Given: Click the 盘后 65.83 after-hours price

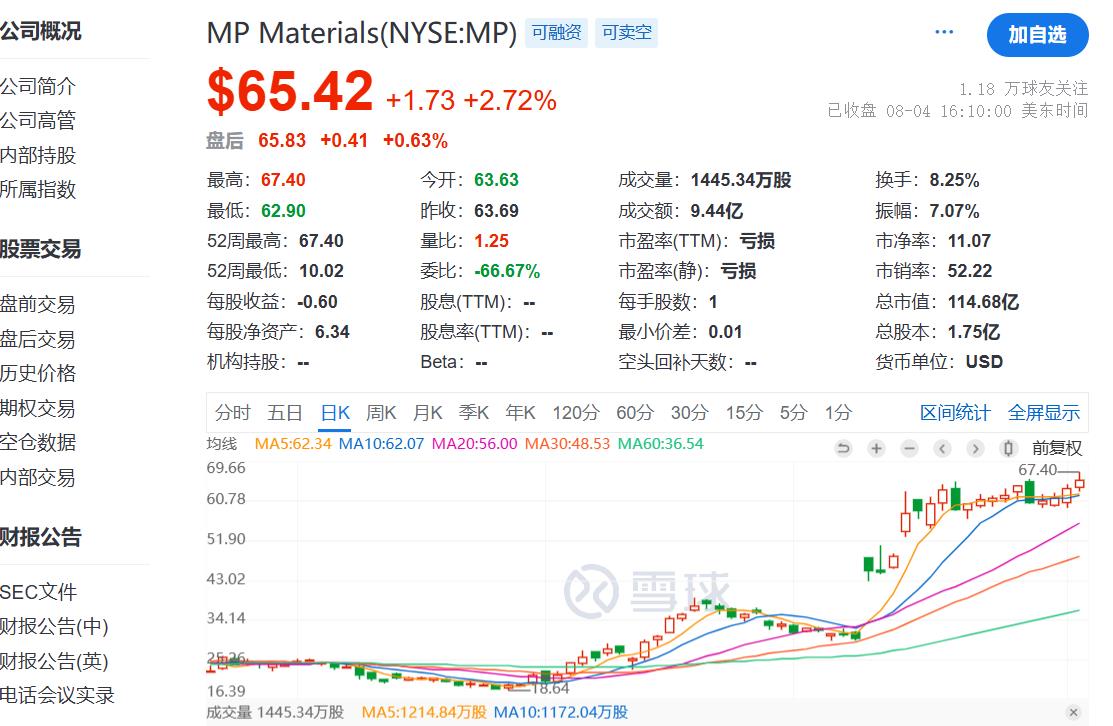Looking at the screenshot, I should [282, 141].
